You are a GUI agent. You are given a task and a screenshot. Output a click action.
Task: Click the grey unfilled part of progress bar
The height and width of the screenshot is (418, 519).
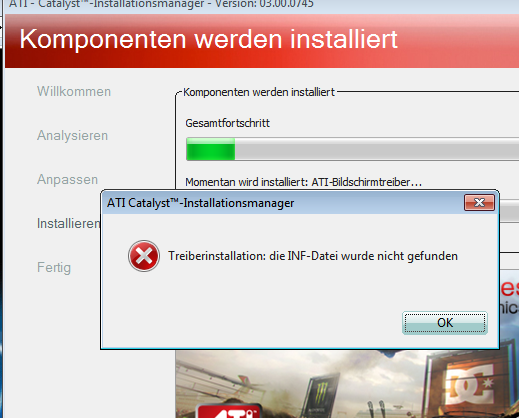coord(377,149)
